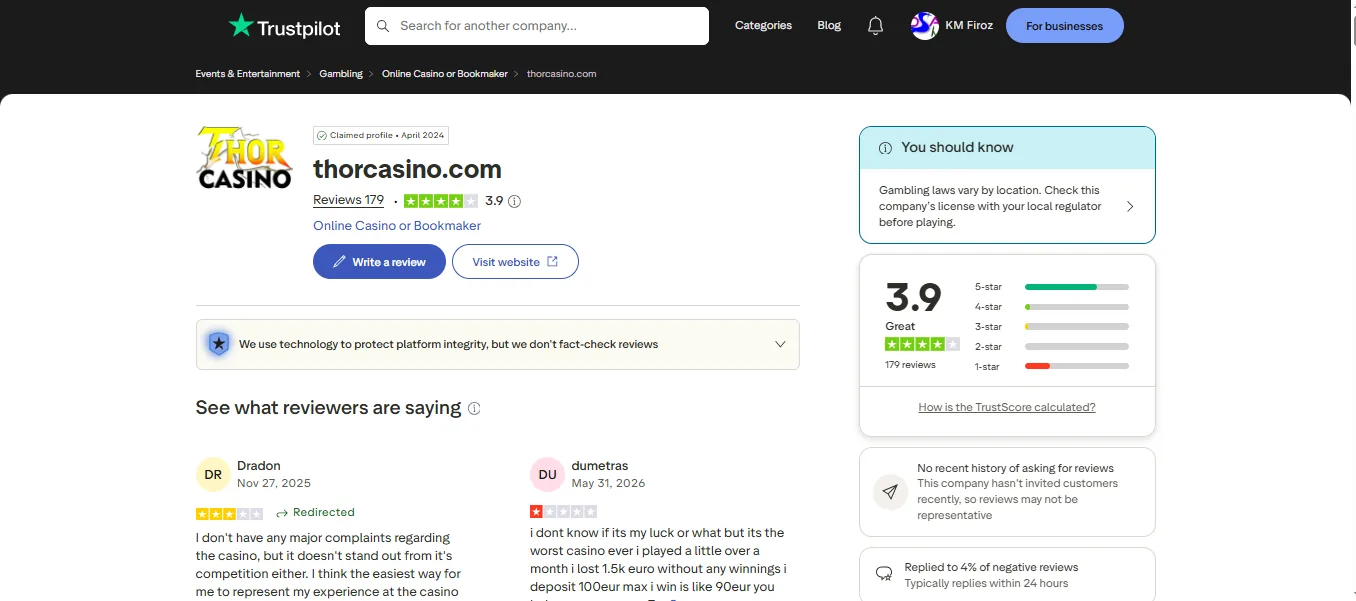Image resolution: width=1356 pixels, height=601 pixels.
Task: Click the Nov 27, 2025 review date
Action: click(x=274, y=483)
